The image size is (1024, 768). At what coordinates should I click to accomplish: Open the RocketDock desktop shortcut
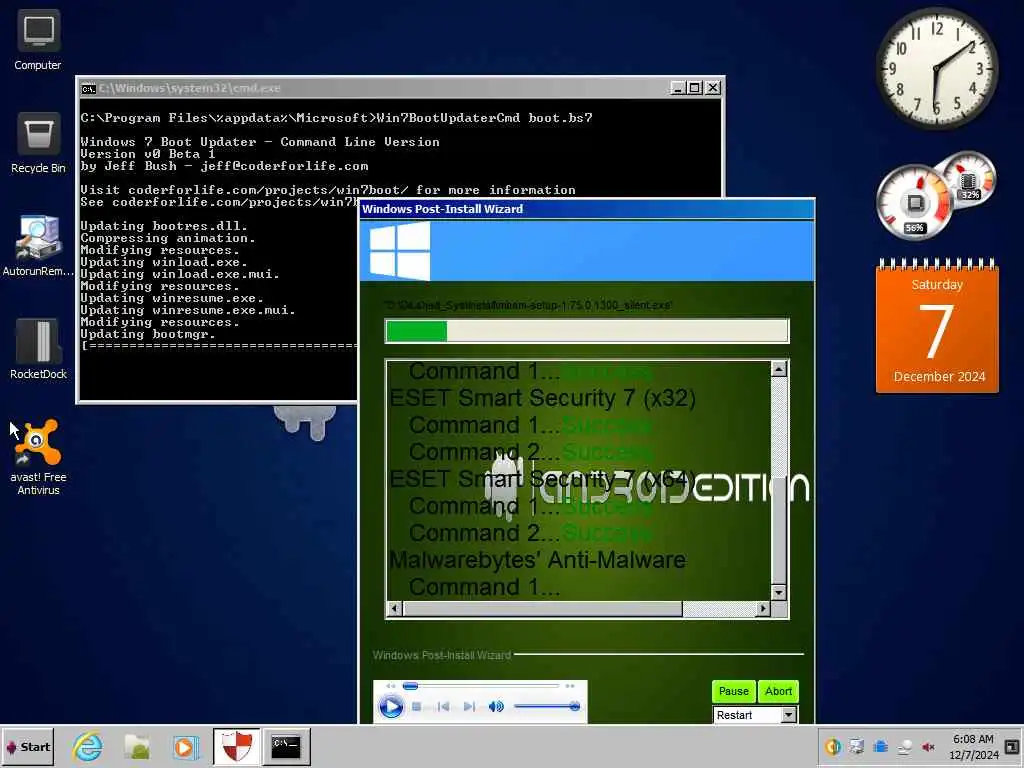[38, 349]
